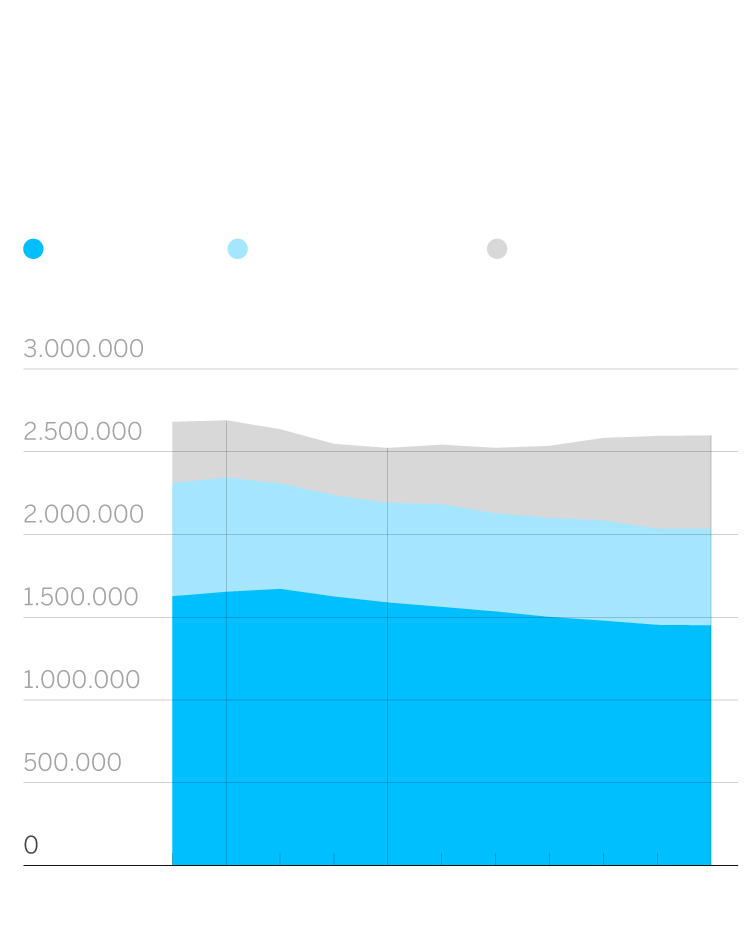This screenshot has height=940, width=750.
Task: Click the first vertical marker line in the gray area
Action: click(x=226, y=450)
